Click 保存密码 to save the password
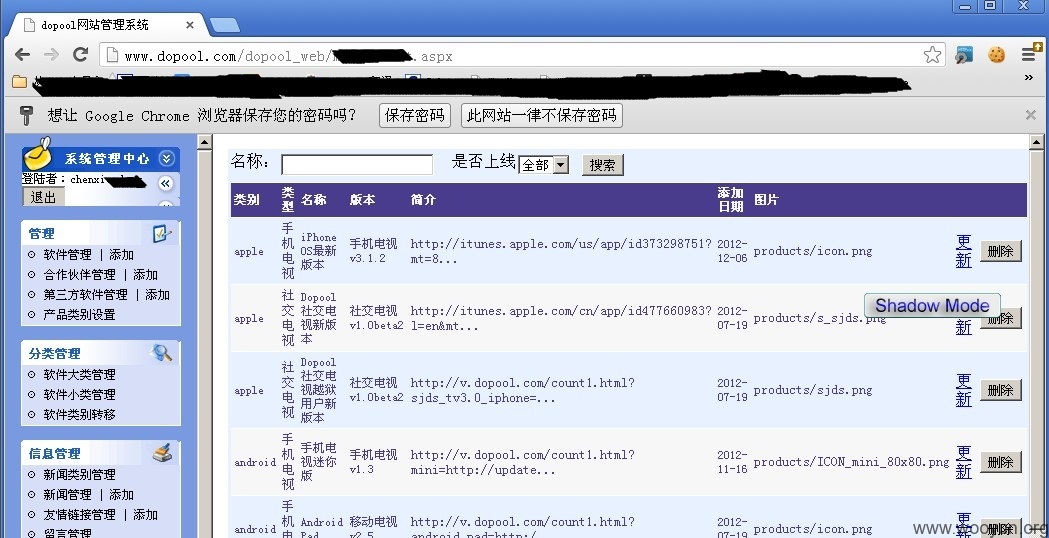 [x=415, y=115]
